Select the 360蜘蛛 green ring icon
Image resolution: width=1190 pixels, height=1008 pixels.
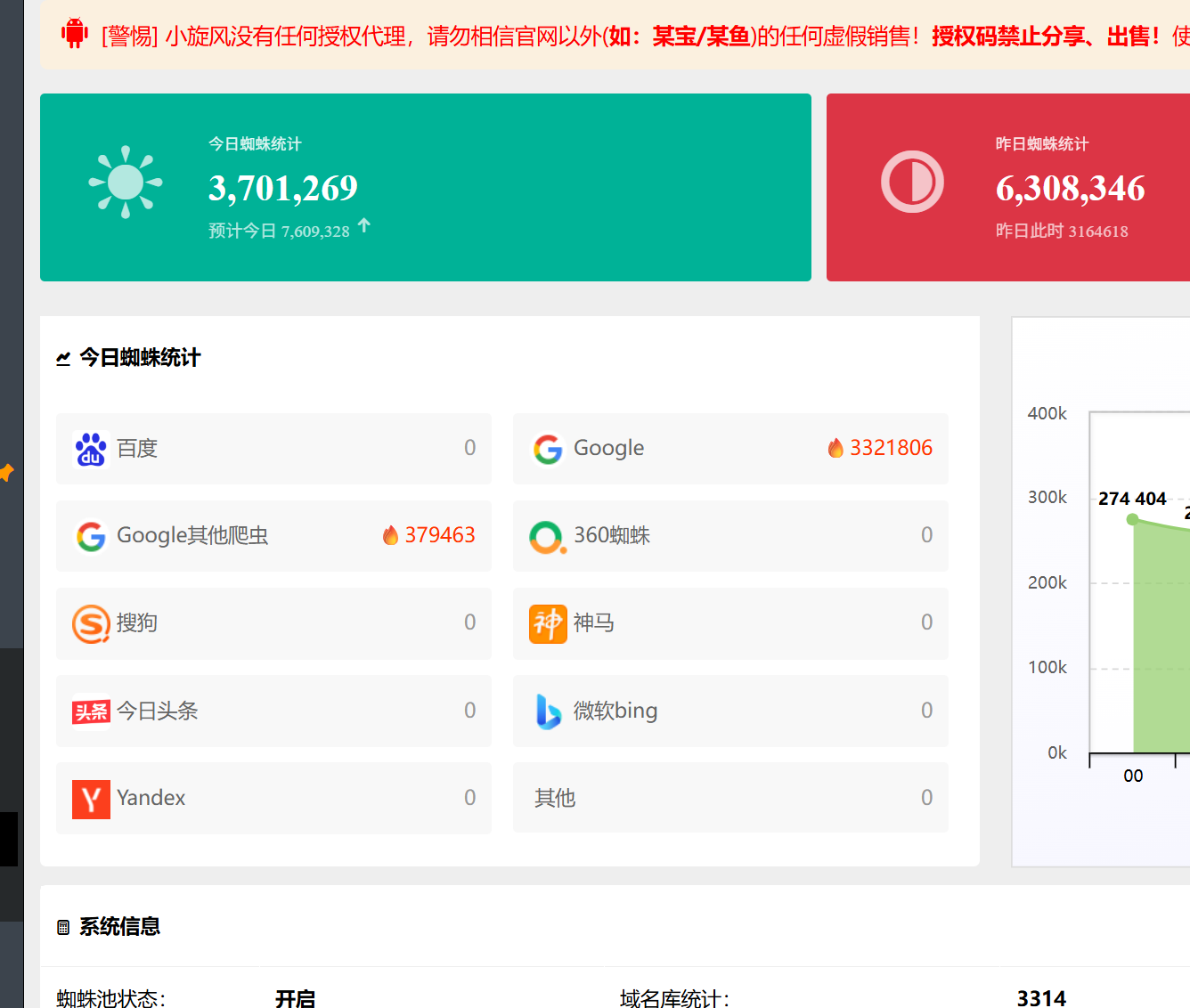[547, 537]
